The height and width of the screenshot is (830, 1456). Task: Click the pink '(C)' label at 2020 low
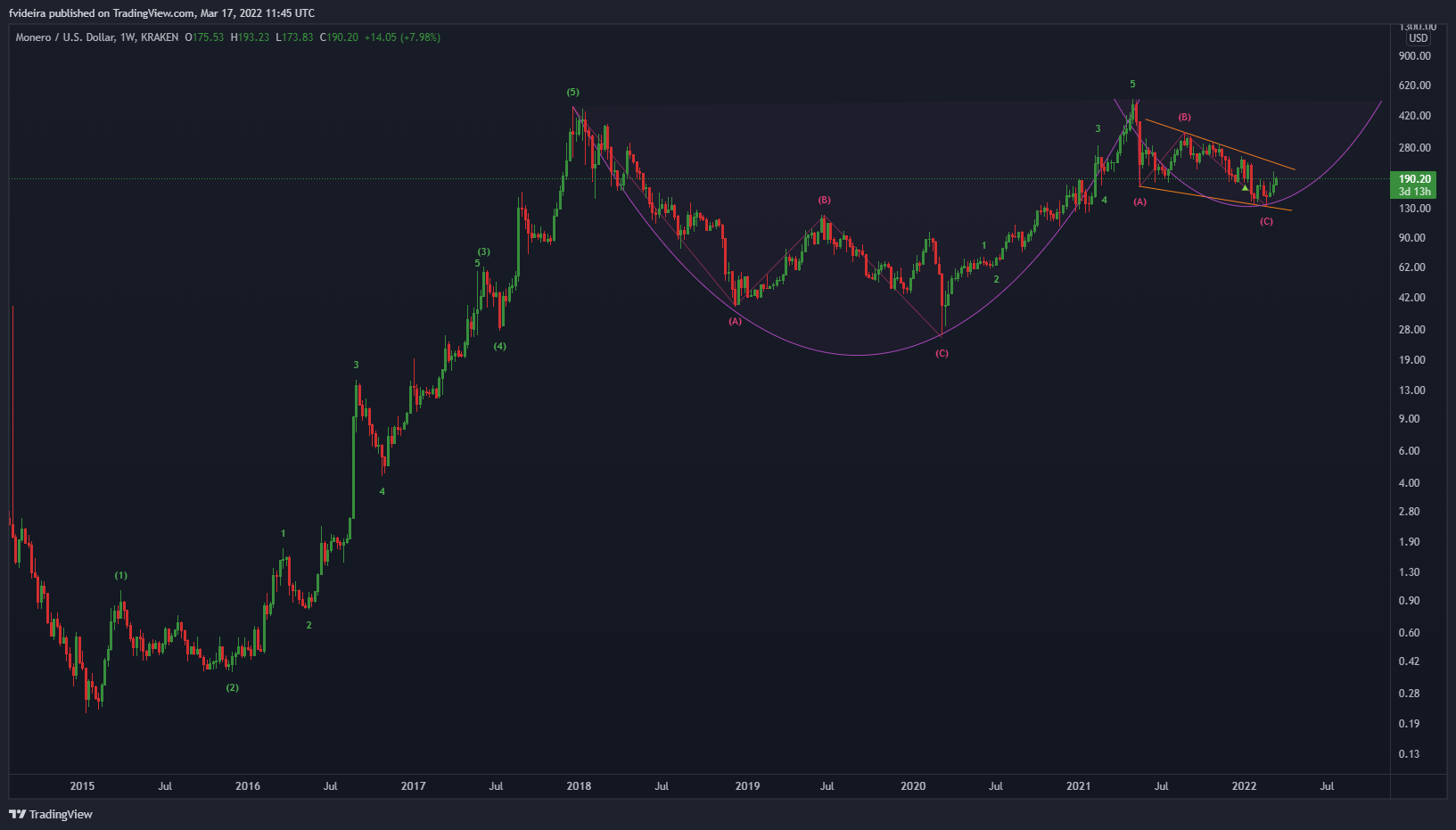coord(942,353)
